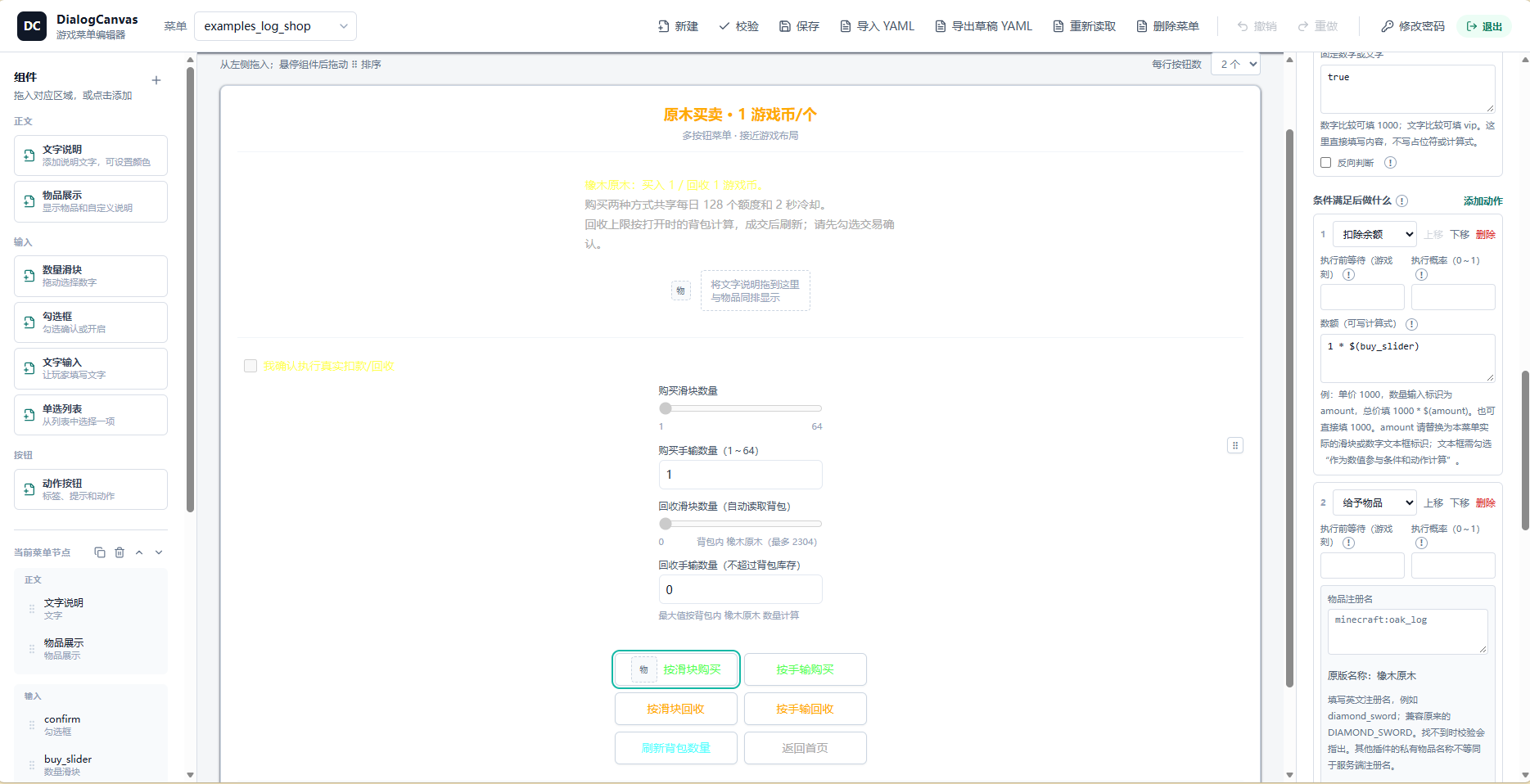Viewport: 1530px width, 784px height.
Task: Click 删除 for action 1 扣除余额
Action: pyautogui.click(x=1485, y=235)
